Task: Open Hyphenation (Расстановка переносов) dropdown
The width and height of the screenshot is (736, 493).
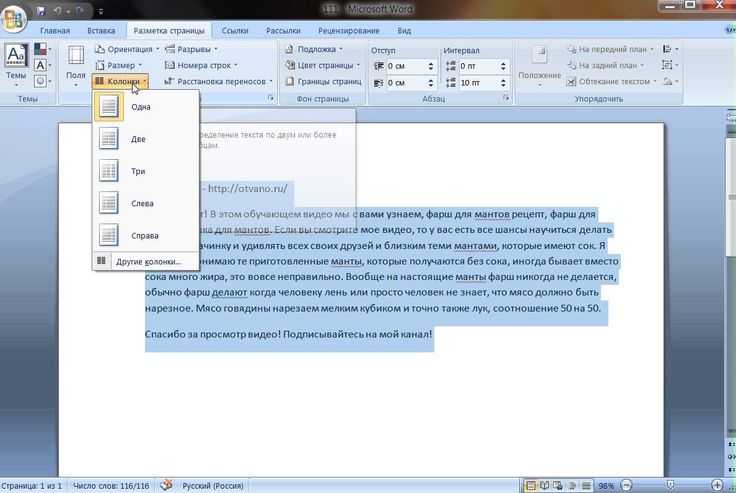Action: tap(218, 81)
